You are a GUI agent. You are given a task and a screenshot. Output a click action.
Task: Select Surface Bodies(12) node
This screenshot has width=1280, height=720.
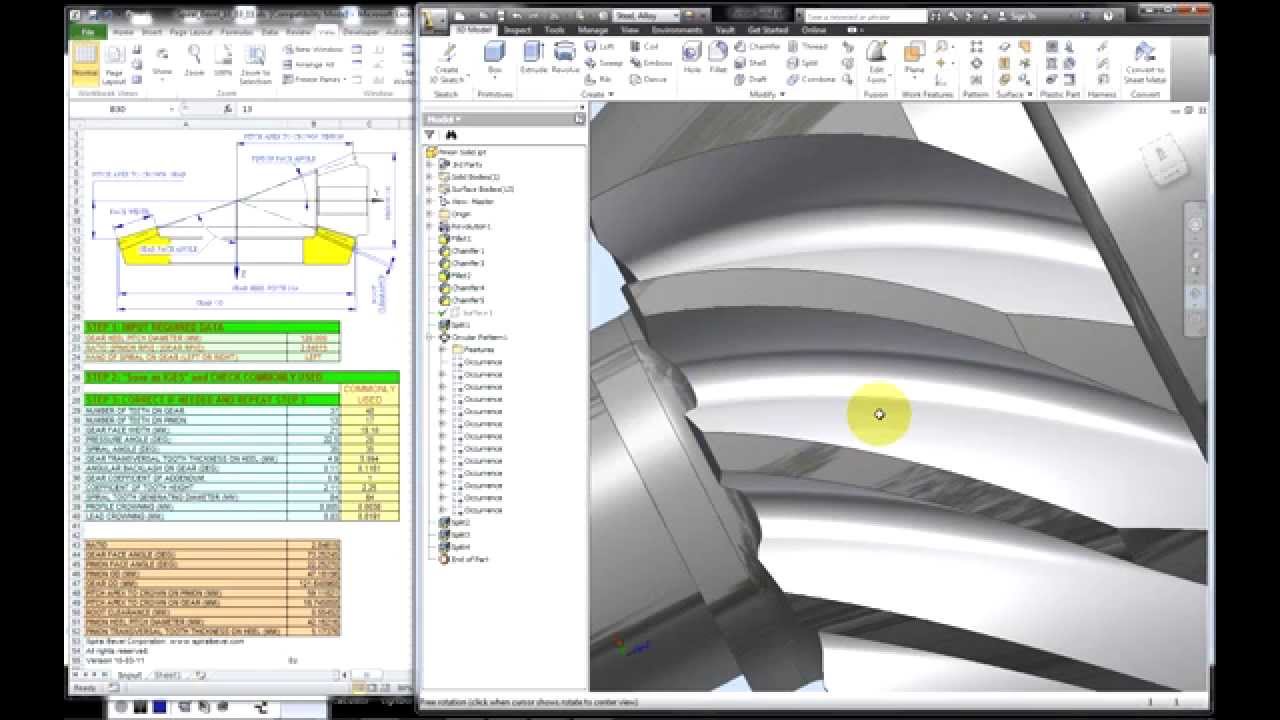pyautogui.click(x=476, y=189)
